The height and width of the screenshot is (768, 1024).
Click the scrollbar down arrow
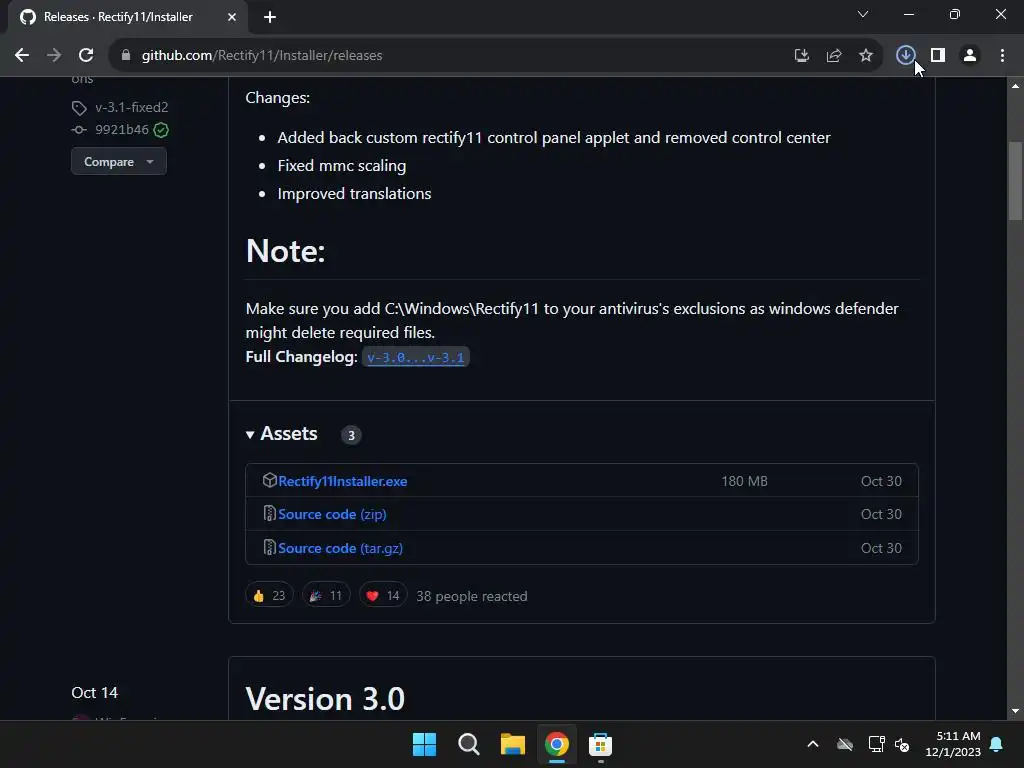1015,711
